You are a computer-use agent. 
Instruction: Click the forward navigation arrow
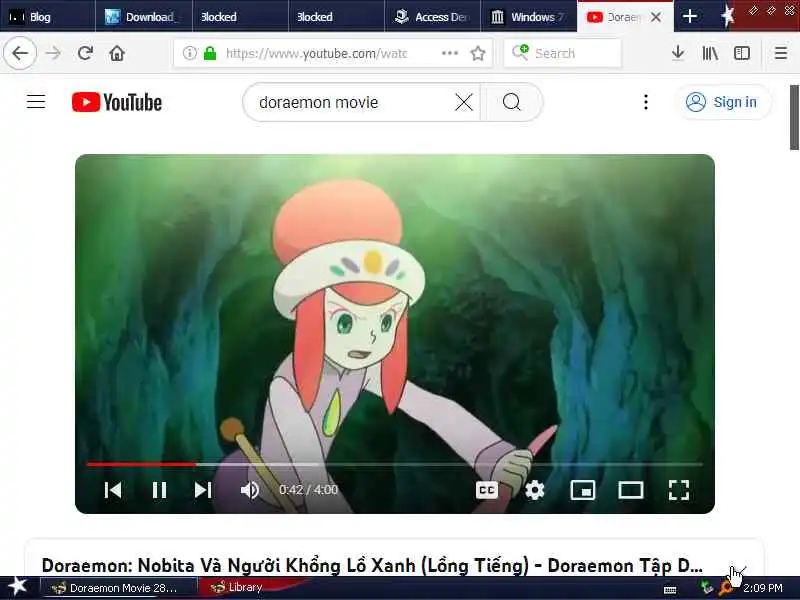pyautogui.click(x=53, y=53)
